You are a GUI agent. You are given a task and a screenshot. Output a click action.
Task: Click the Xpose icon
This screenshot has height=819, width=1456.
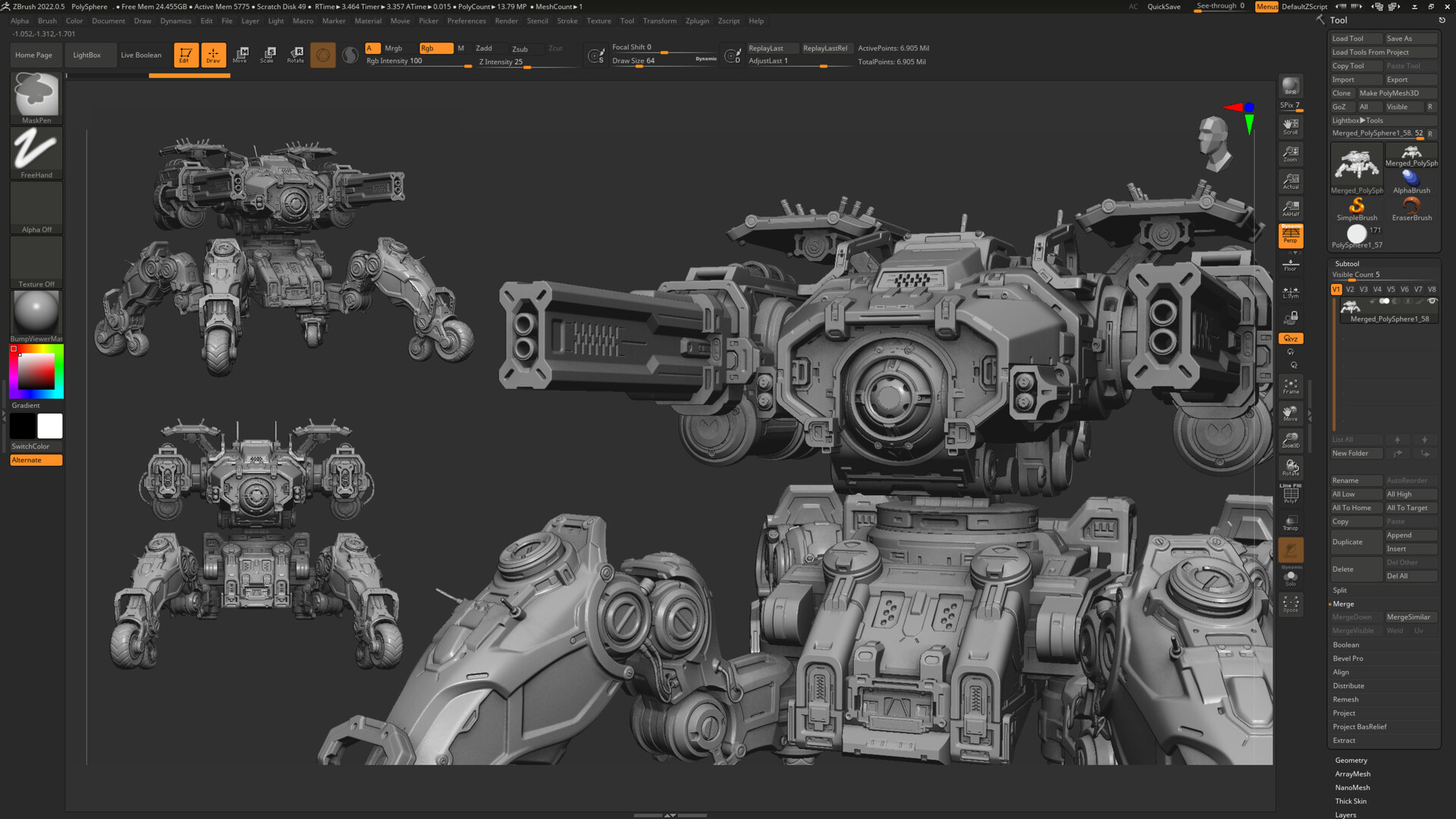[x=1290, y=604]
